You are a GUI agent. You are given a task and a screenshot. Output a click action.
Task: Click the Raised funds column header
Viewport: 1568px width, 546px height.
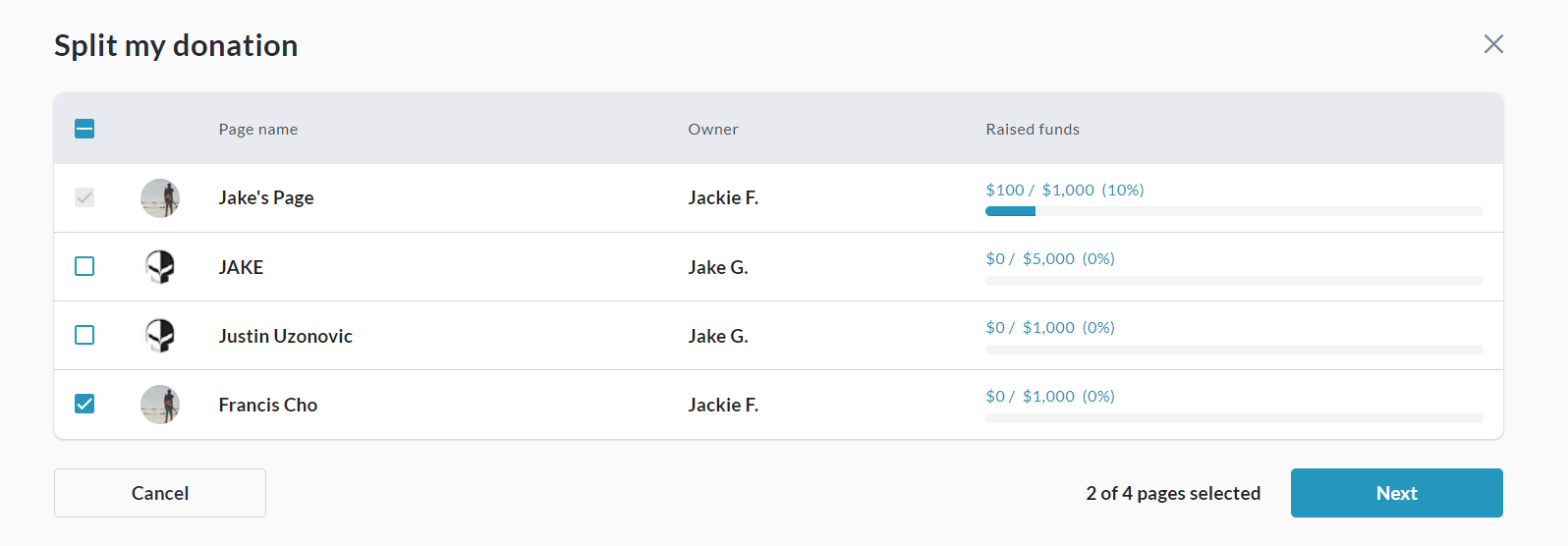pyautogui.click(x=1033, y=130)
